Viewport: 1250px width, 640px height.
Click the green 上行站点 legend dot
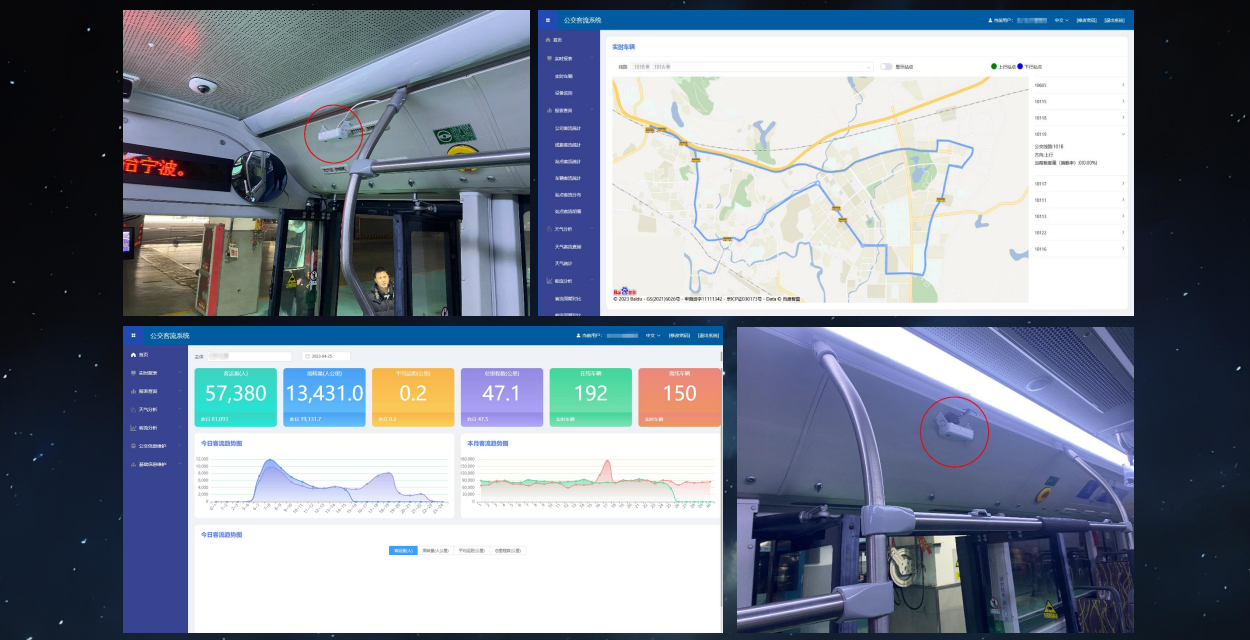pyautogui.click(x=994, y=66)
